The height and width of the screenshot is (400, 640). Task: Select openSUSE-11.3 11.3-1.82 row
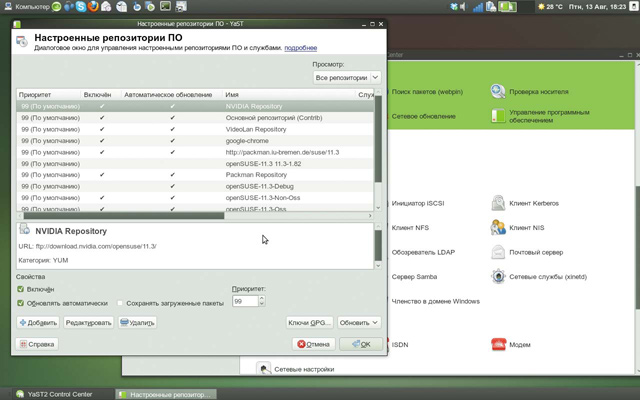(x=195, y=163)
